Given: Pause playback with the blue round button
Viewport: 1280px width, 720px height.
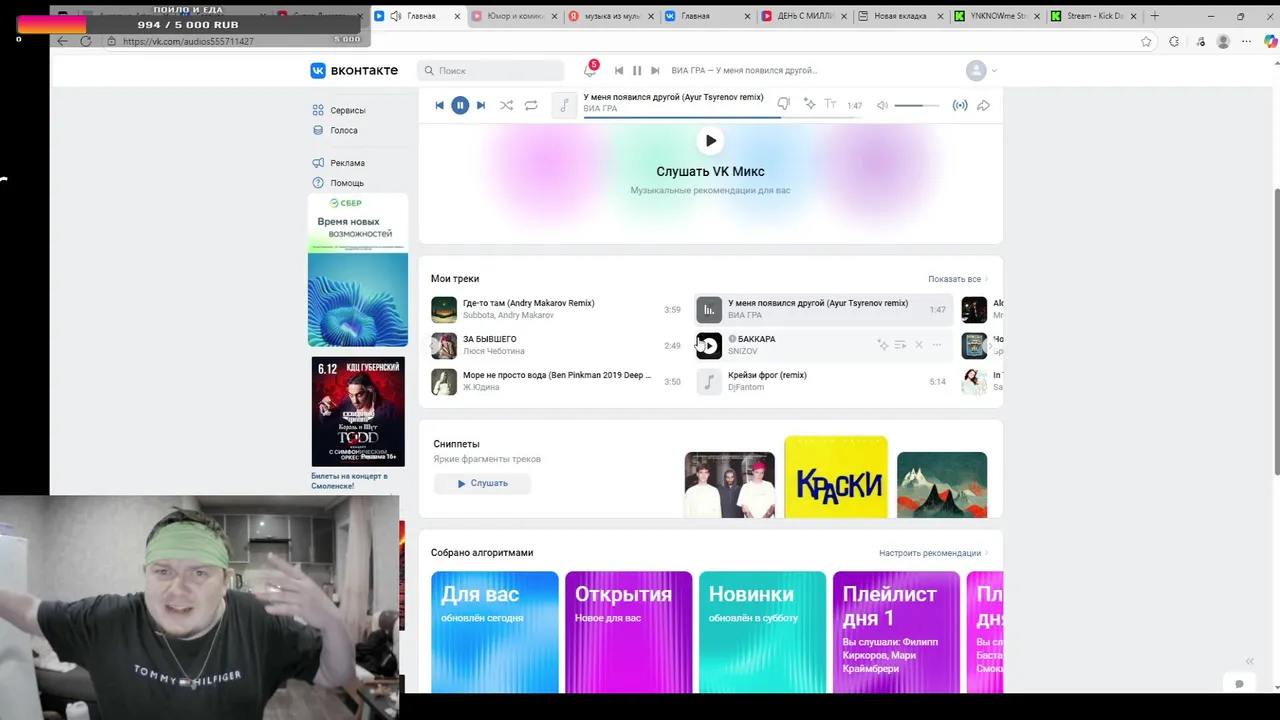Looking at the screenshot, I should [460, 105].
